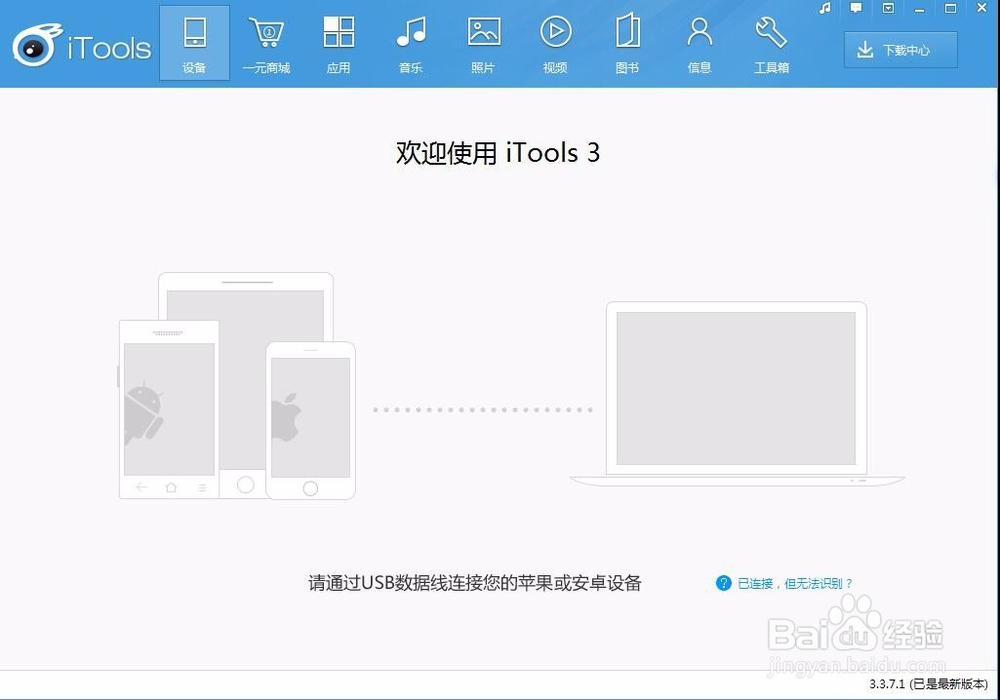The width and height of the screenshot is (1000, 700).
Task: Click the version 3.3.7.1 status text
Action: [928, 684]
